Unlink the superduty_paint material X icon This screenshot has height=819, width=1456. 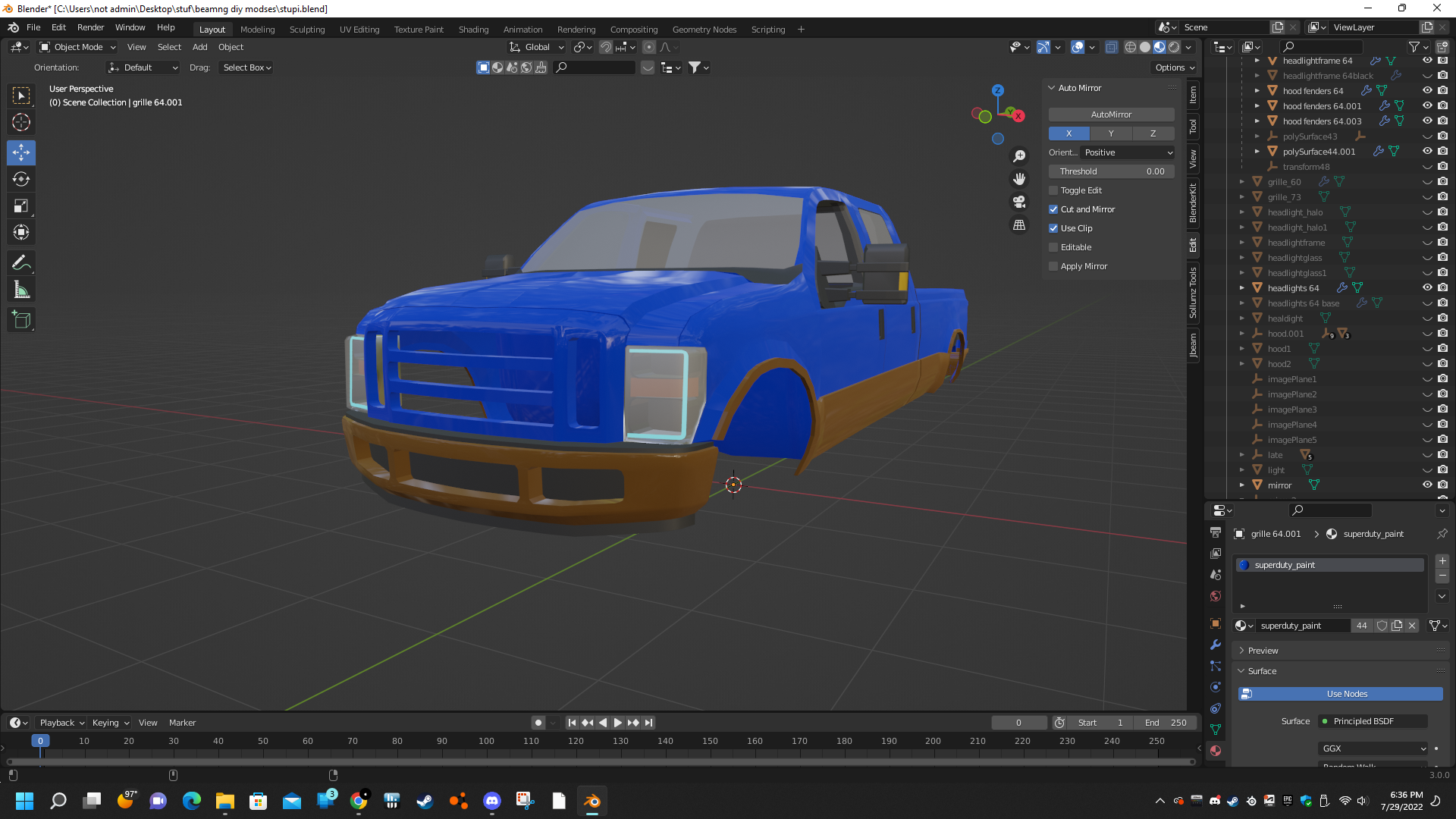pyautogui.click(x=1412, y=626)
